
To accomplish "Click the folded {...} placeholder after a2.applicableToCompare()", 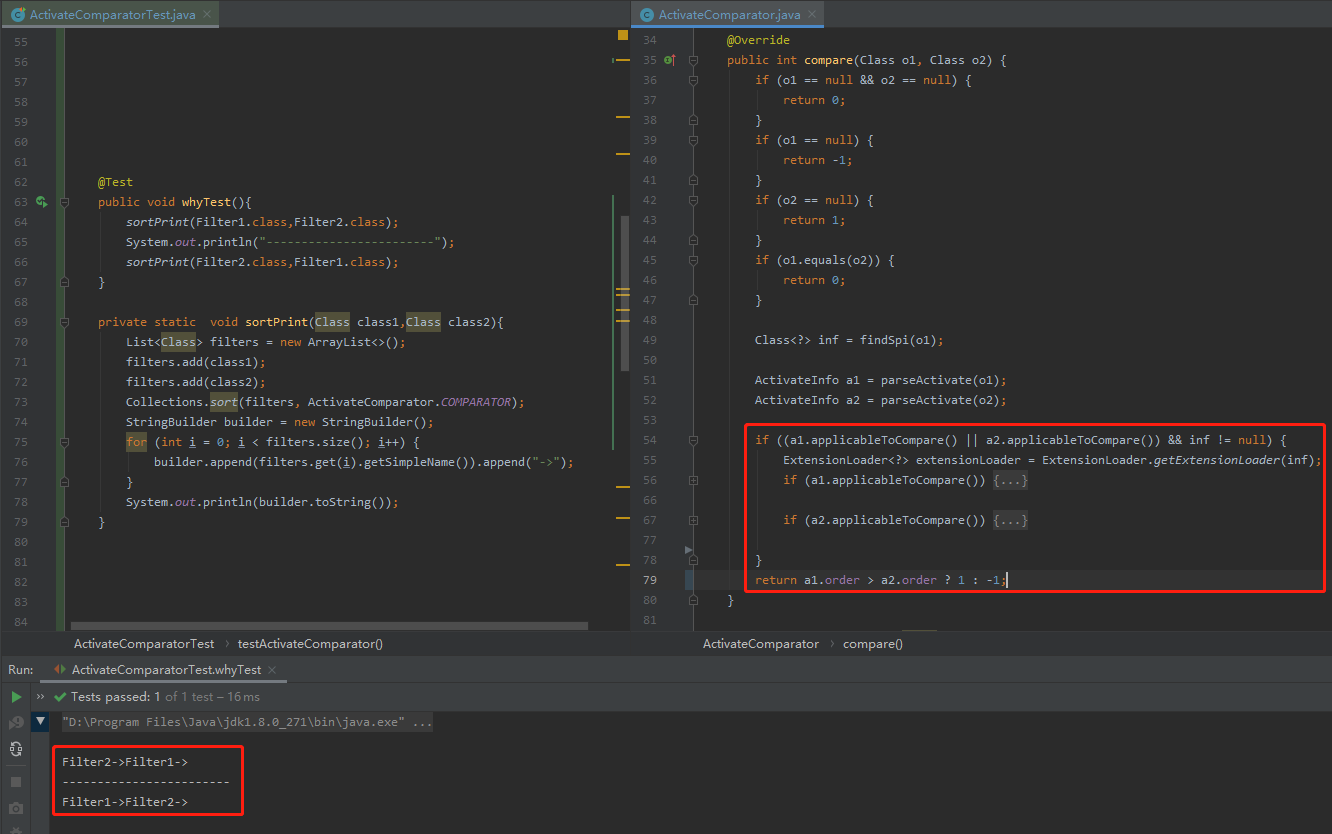I will [x=1010, y=521].
